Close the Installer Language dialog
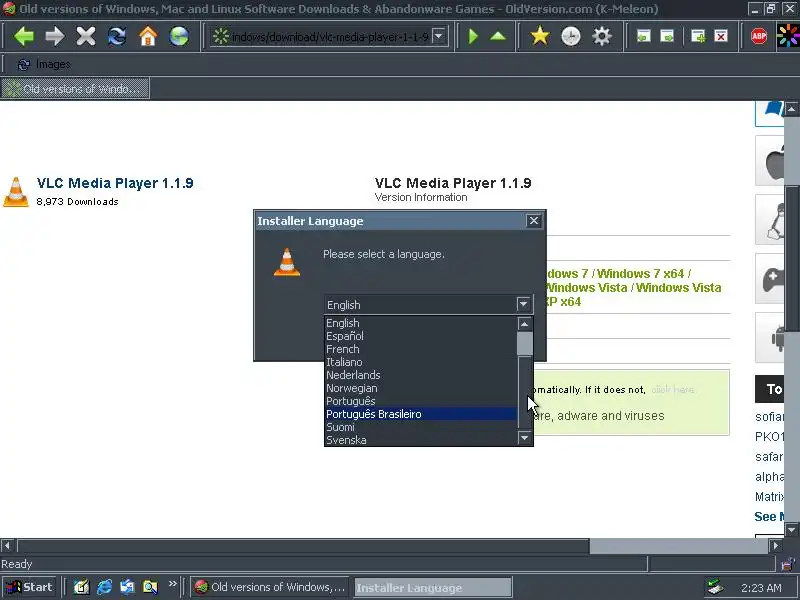Image resolution: width=800 pixels, height=600 pixels. [534, 220]
